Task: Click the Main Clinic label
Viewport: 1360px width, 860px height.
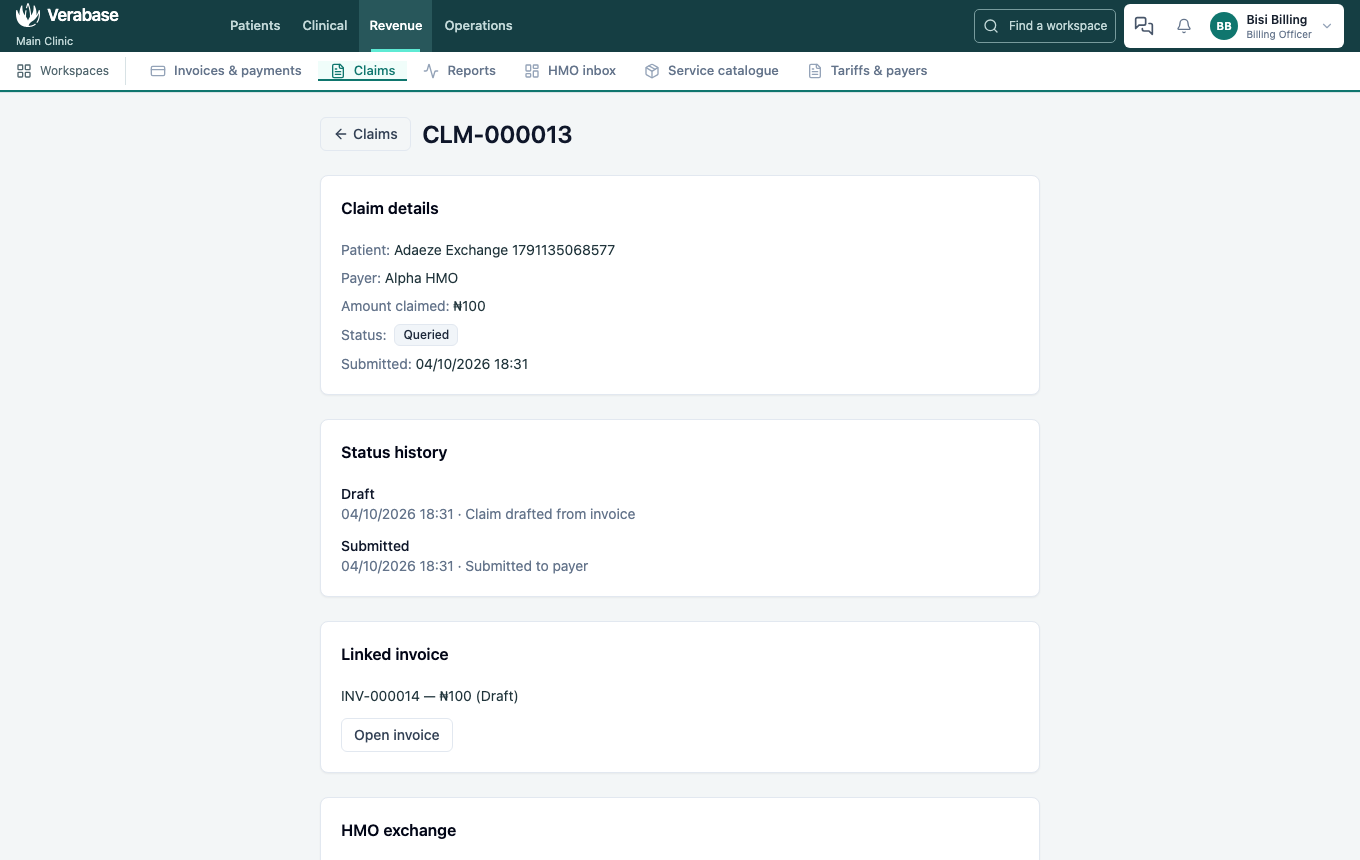Action: coord(45,42)
